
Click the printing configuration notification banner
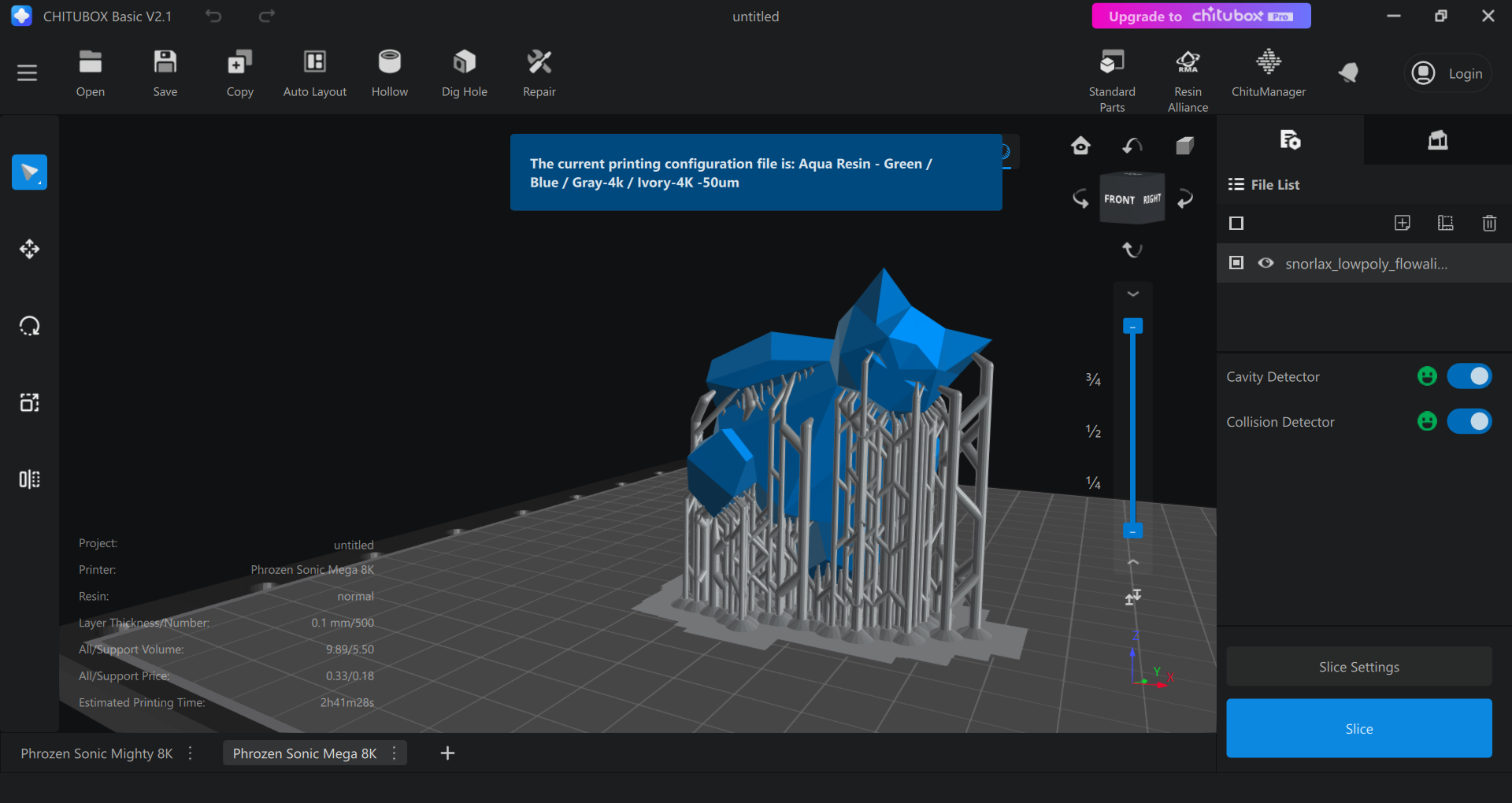(756, 172)
